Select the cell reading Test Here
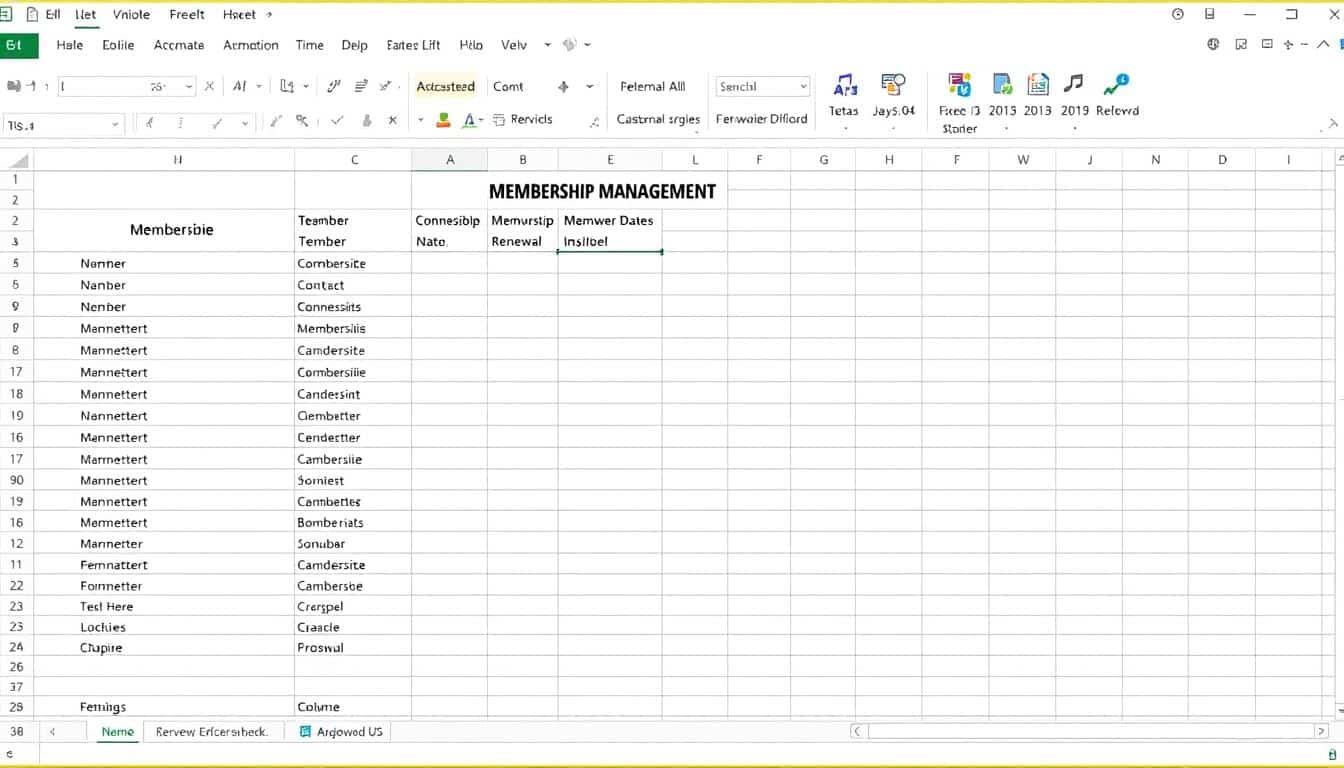 [164, 607]
